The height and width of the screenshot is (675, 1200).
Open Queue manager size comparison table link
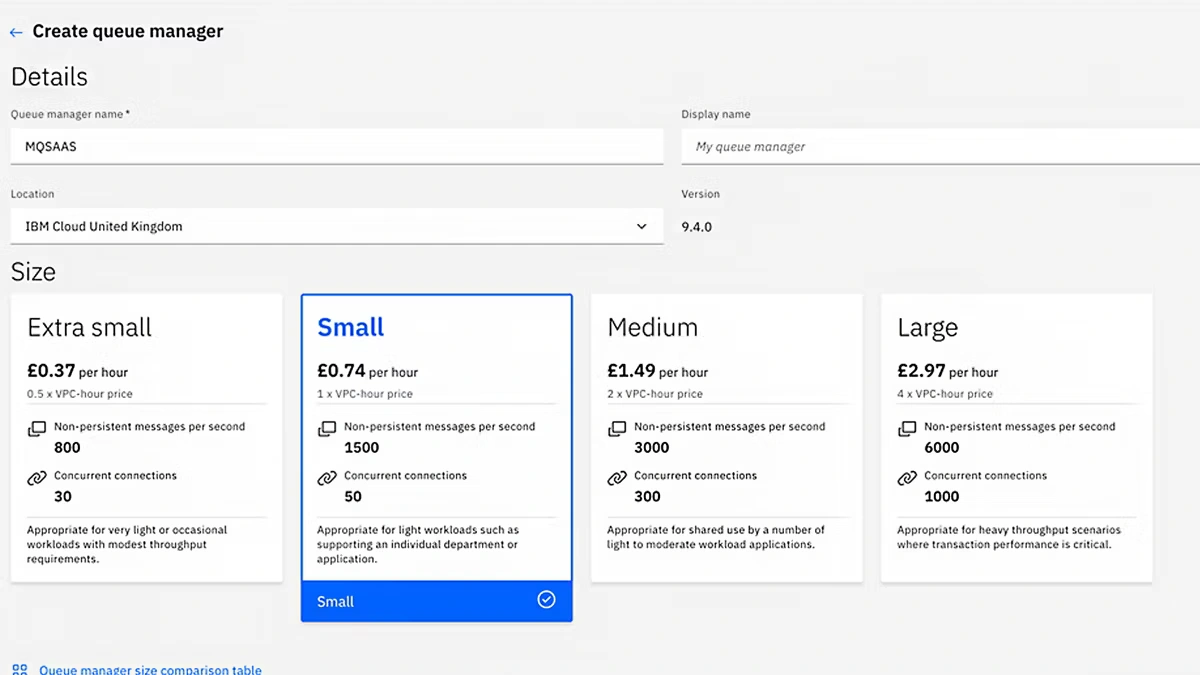click(x=150, y=669)
